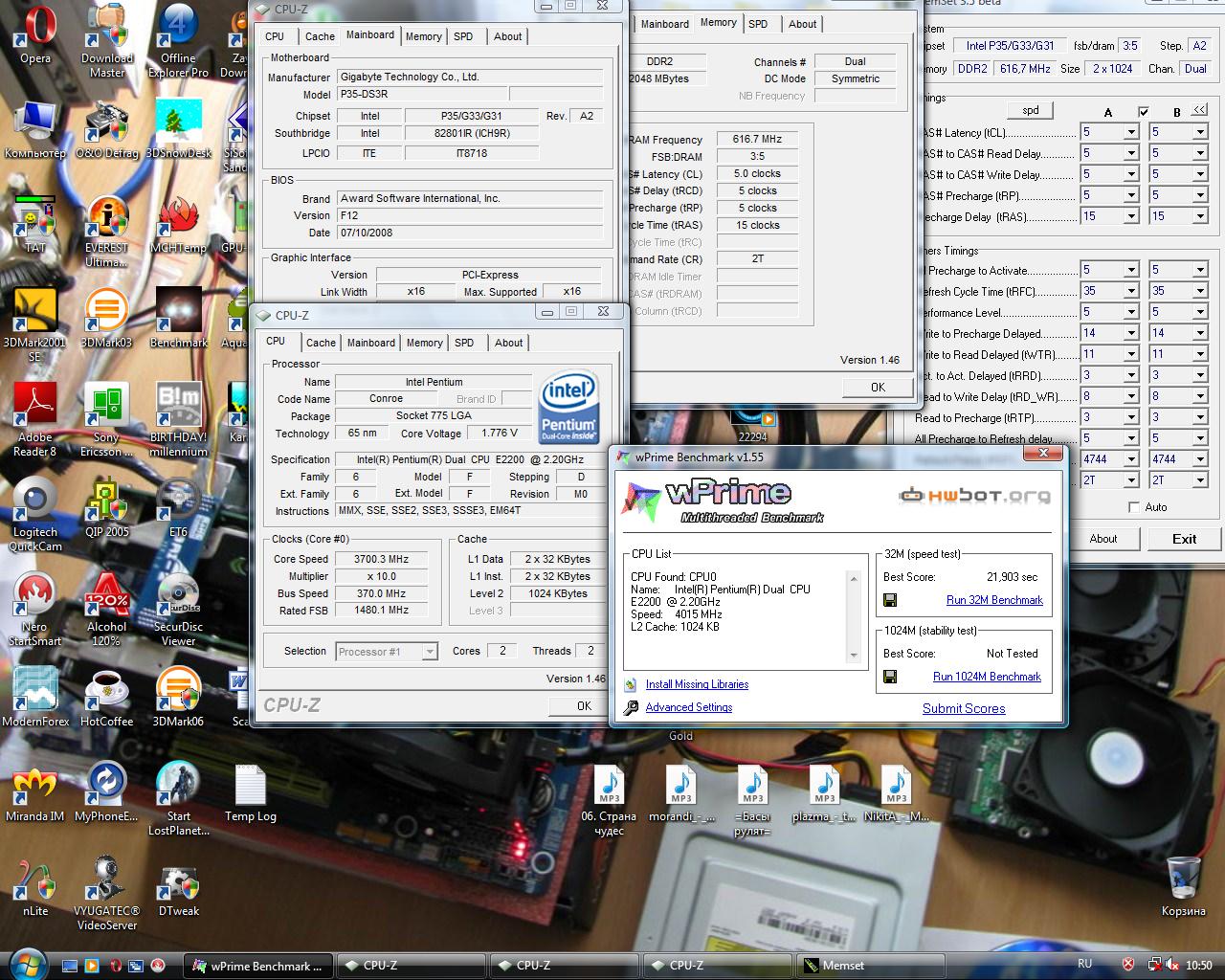Open the Miranda IM desktop shortcut
This screenshot has height=980, width=1225.
click(x=35, y=793)
